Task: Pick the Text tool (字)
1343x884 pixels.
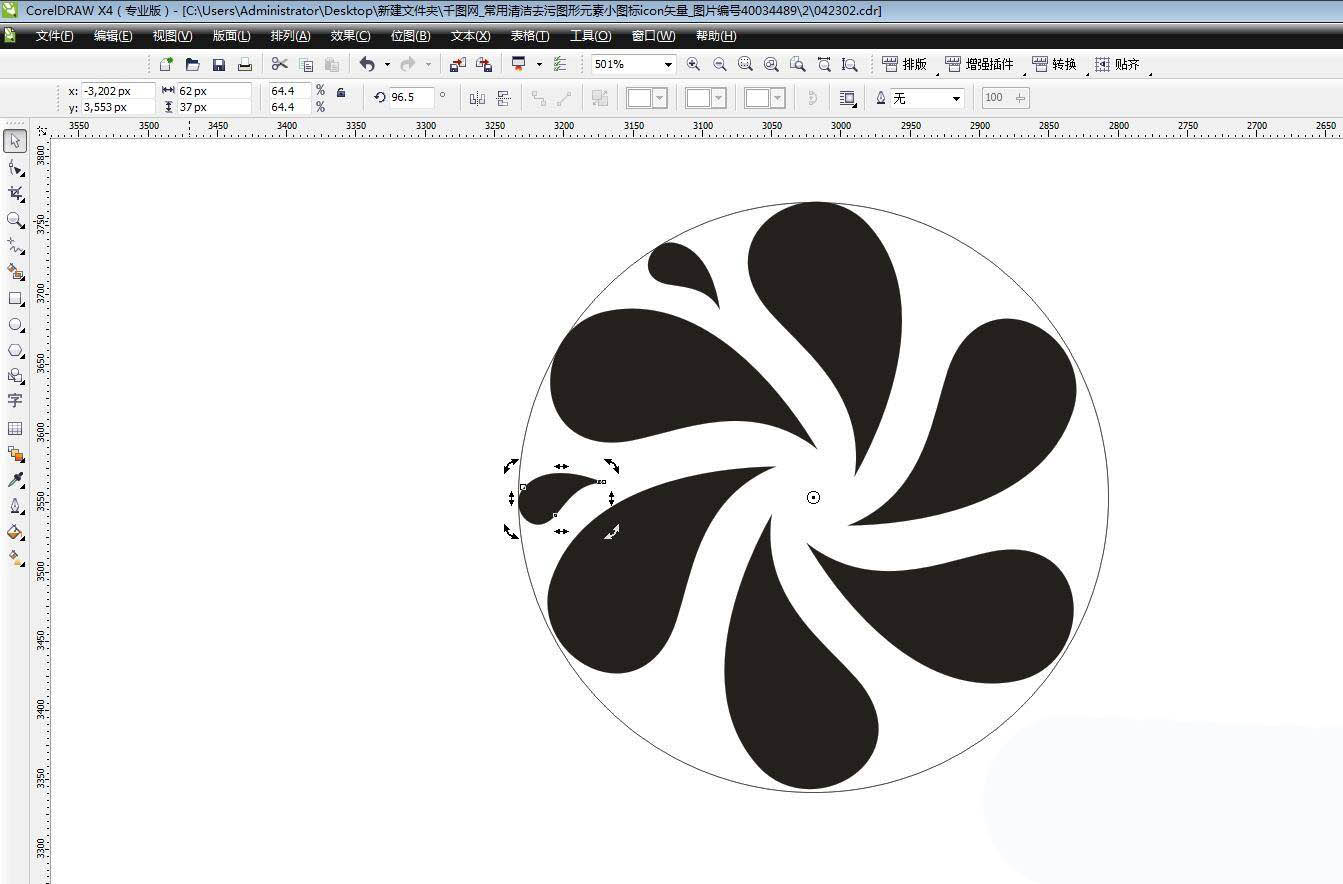Action: (15, 400)
